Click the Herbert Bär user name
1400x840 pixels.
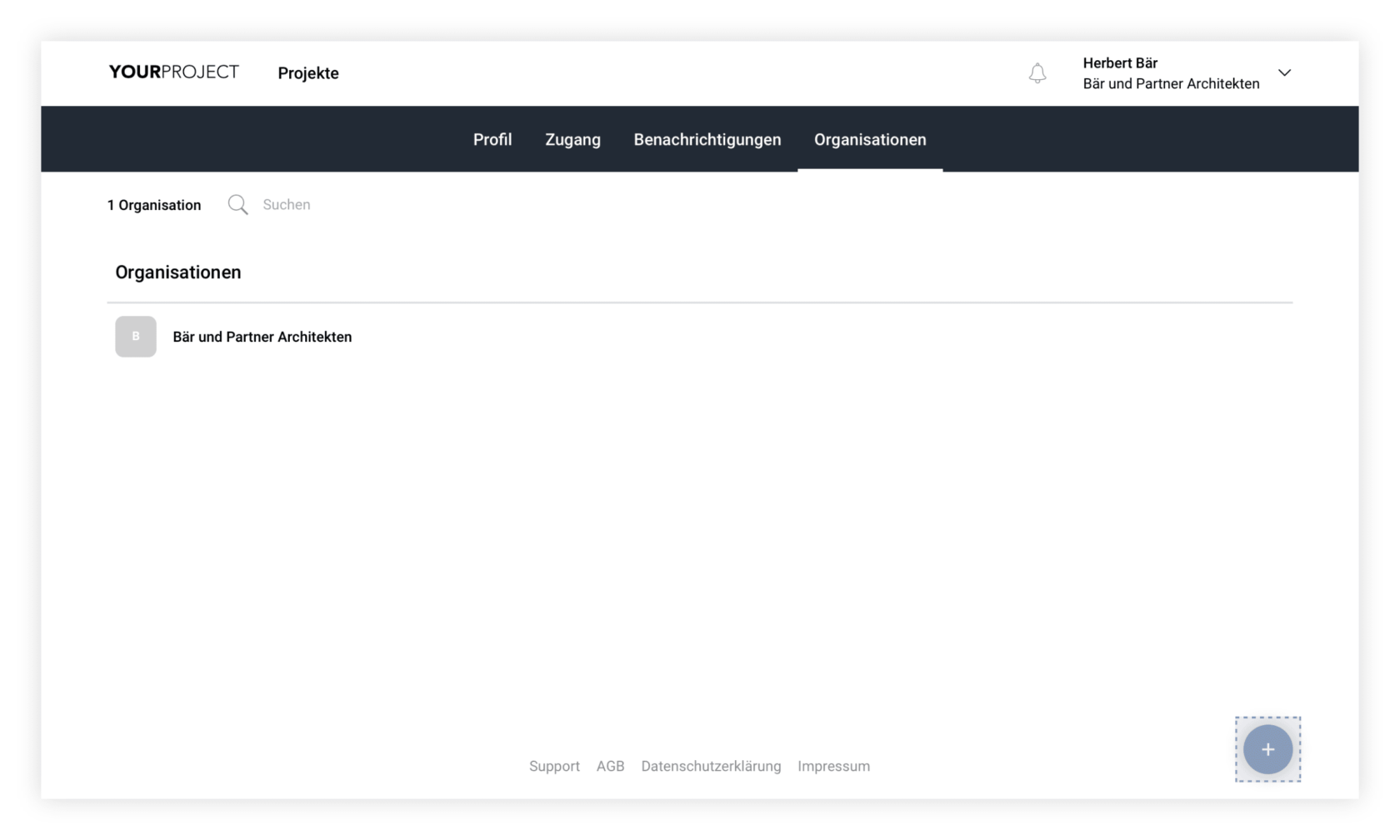tap(1120, 63)
